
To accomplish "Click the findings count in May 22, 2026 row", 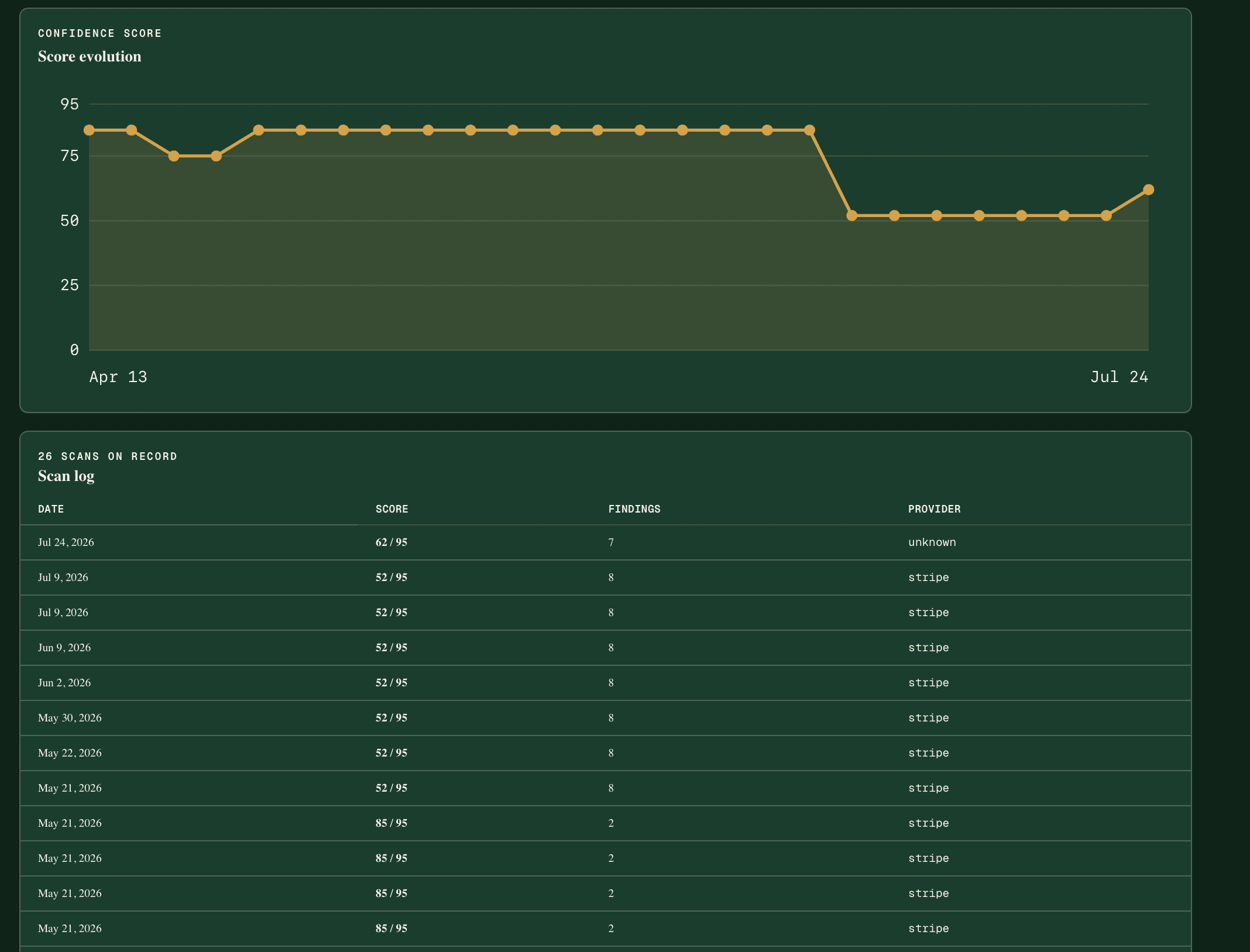I will coord(611,753).
